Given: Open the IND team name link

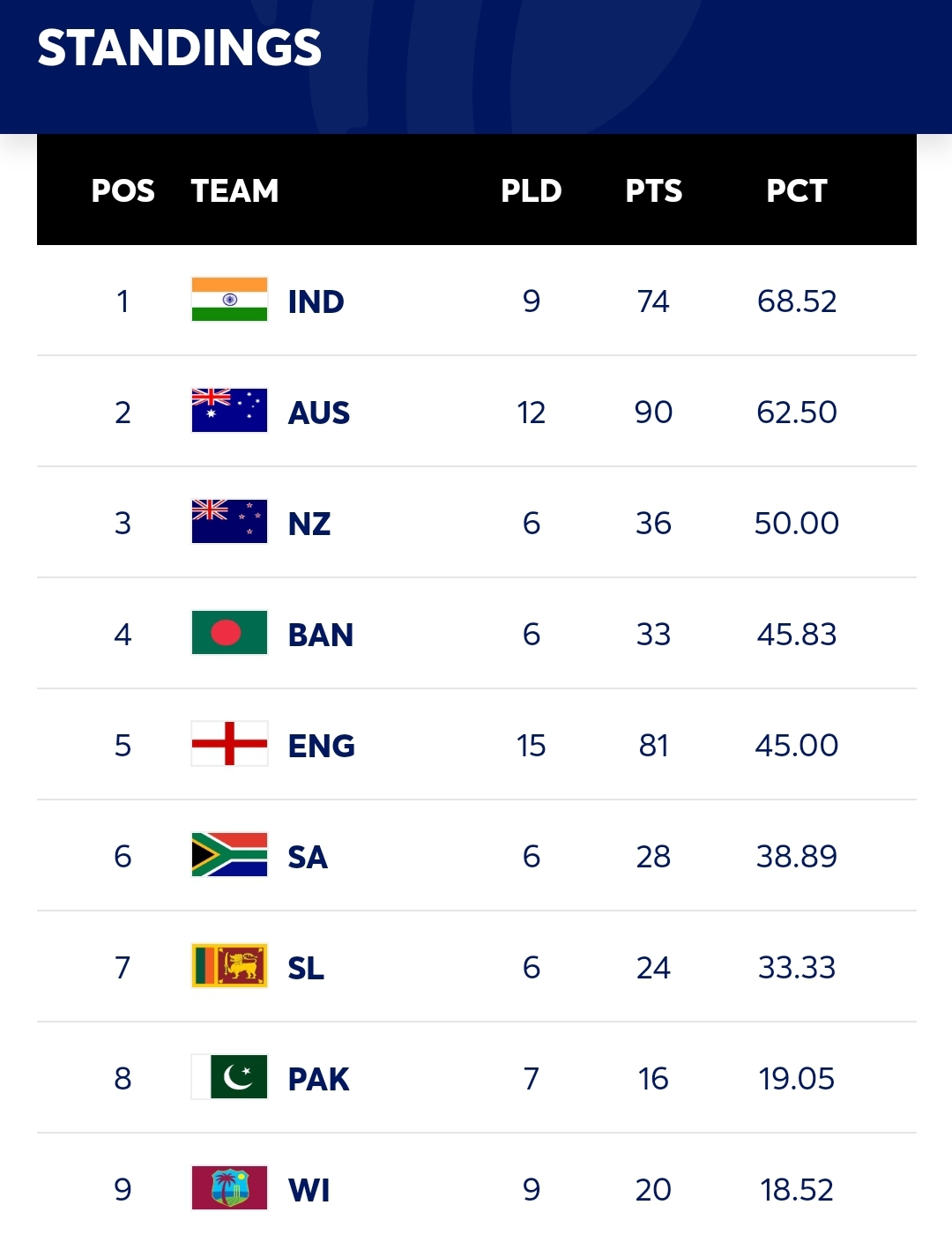Looking at the screenshot, I should coord(316,302).
